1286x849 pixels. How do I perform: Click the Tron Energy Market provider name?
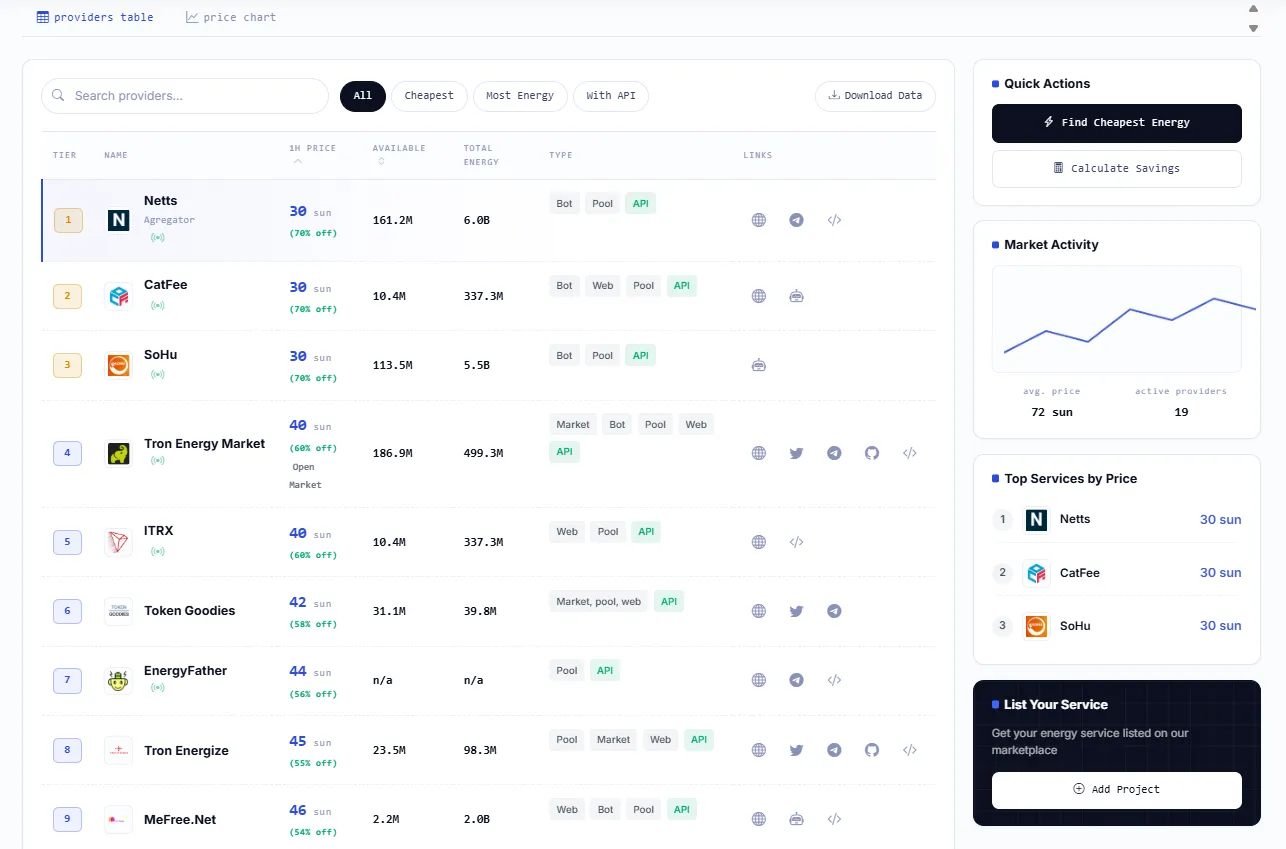click(x=205, y=444)
